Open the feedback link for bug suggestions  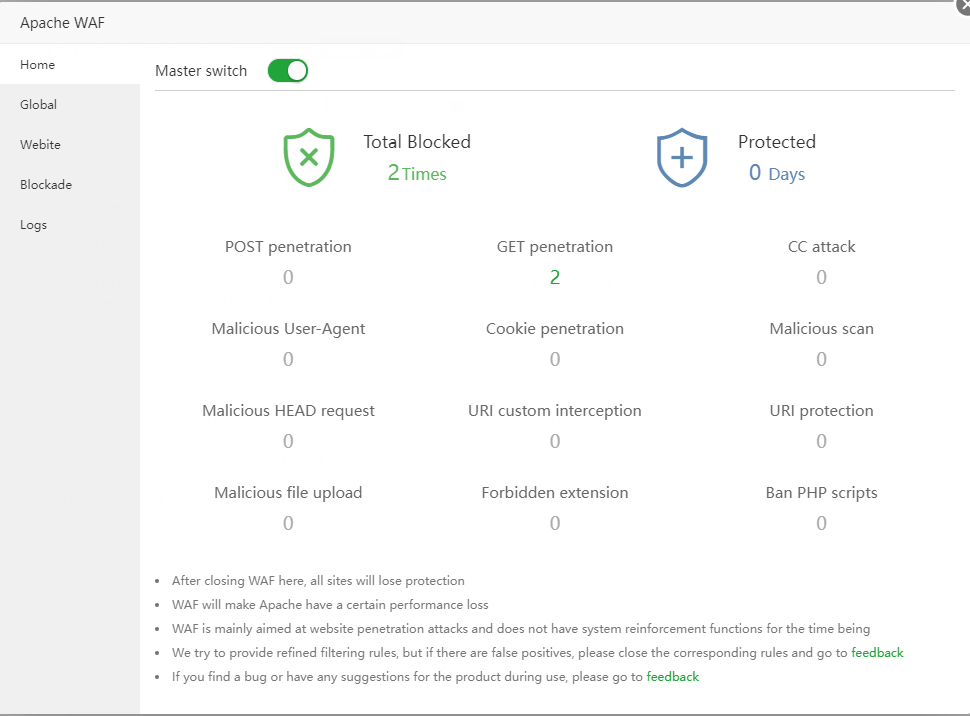click(673, 677)
